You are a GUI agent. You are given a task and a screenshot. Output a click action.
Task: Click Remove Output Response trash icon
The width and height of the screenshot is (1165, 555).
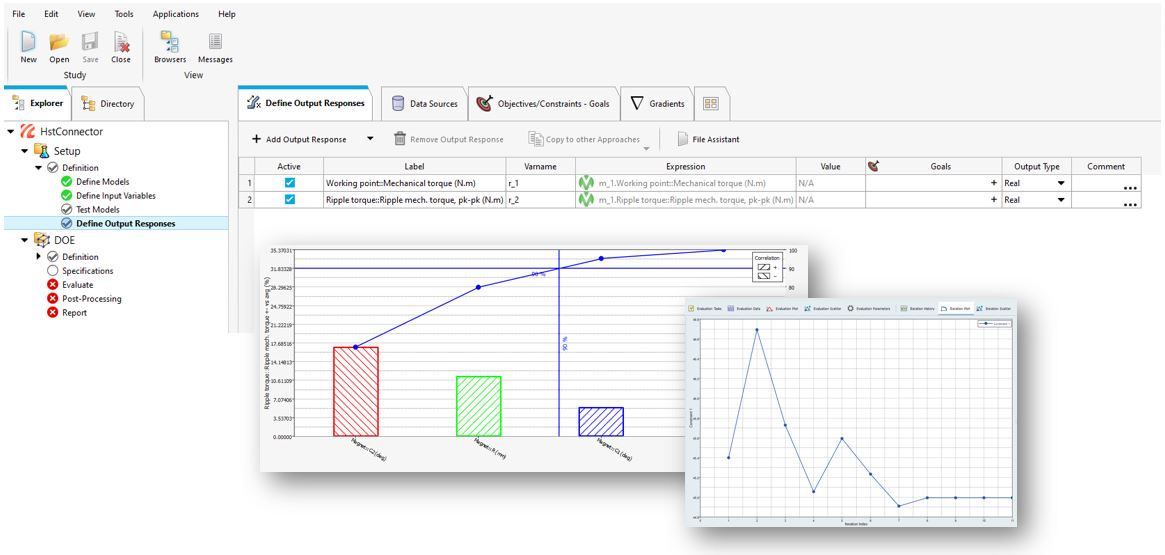tap(400, 140)
